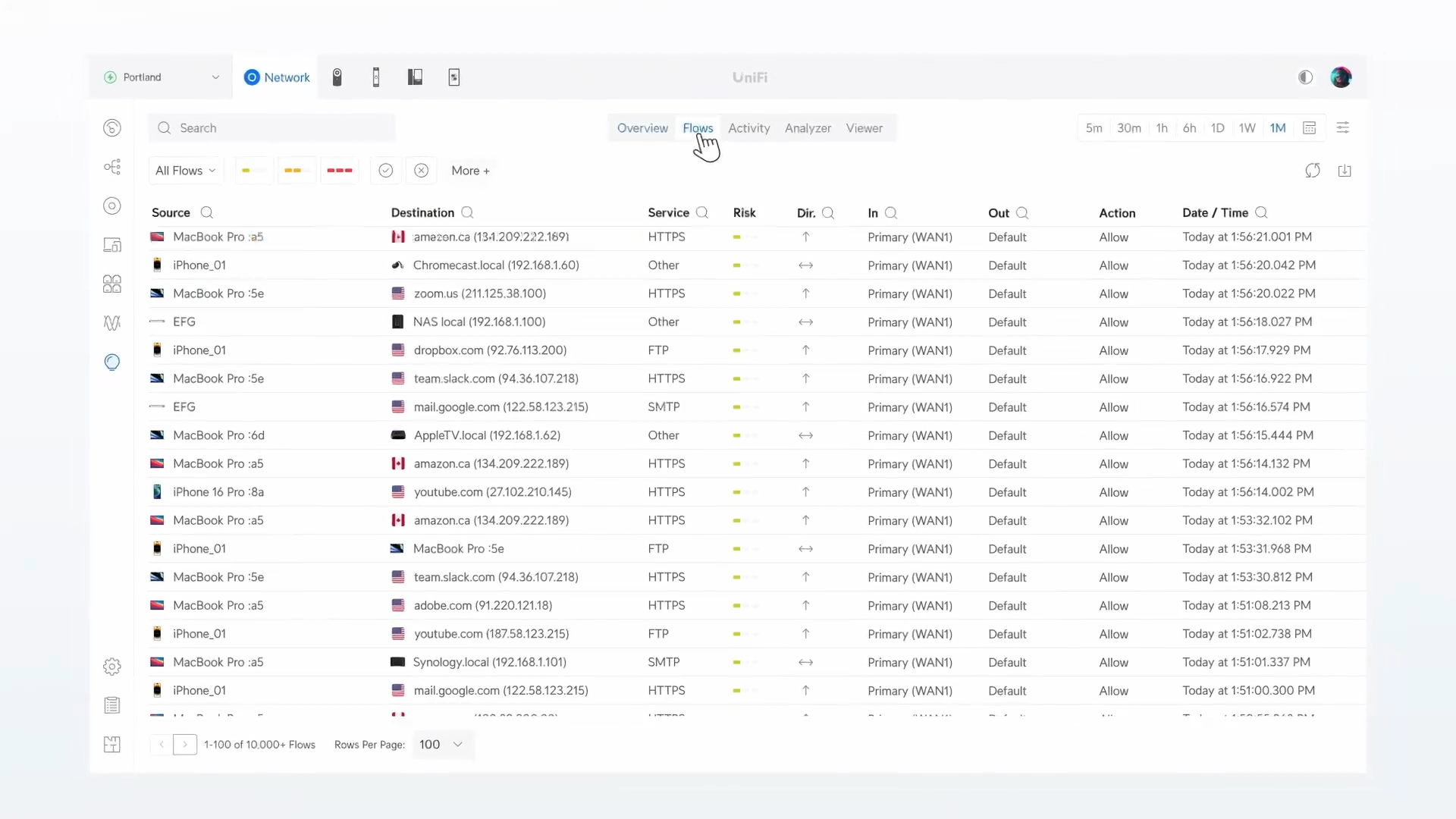1456x819 pixels.
Task: Go to the next page of flows
Action: click(x=185, y=745)
